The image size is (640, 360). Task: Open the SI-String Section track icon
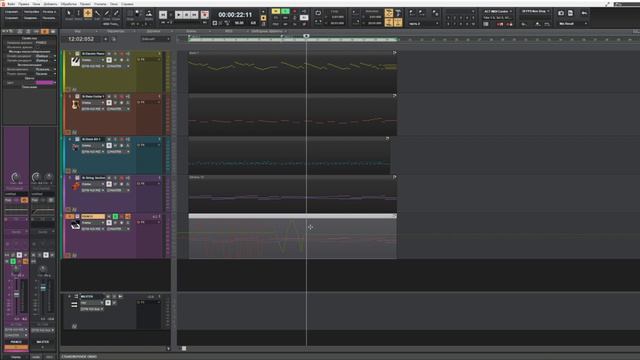coord(75,186)
